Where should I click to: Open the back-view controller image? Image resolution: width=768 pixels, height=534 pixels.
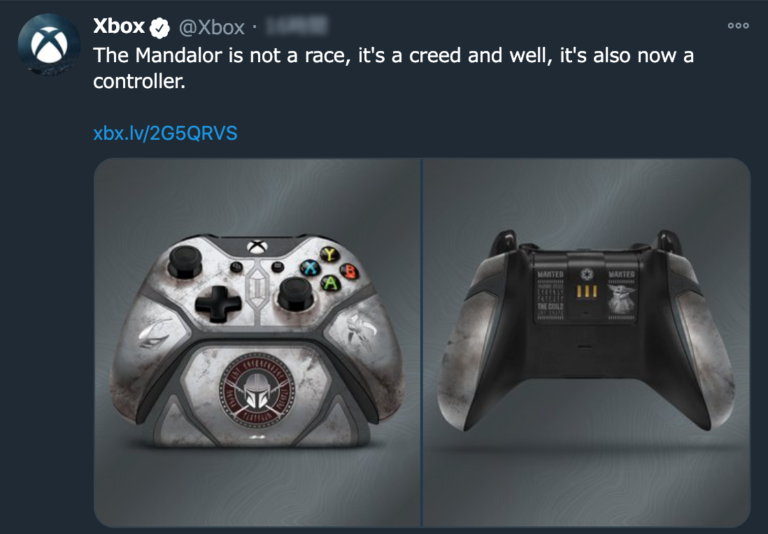pyautogui.click(x=587, y=342)
